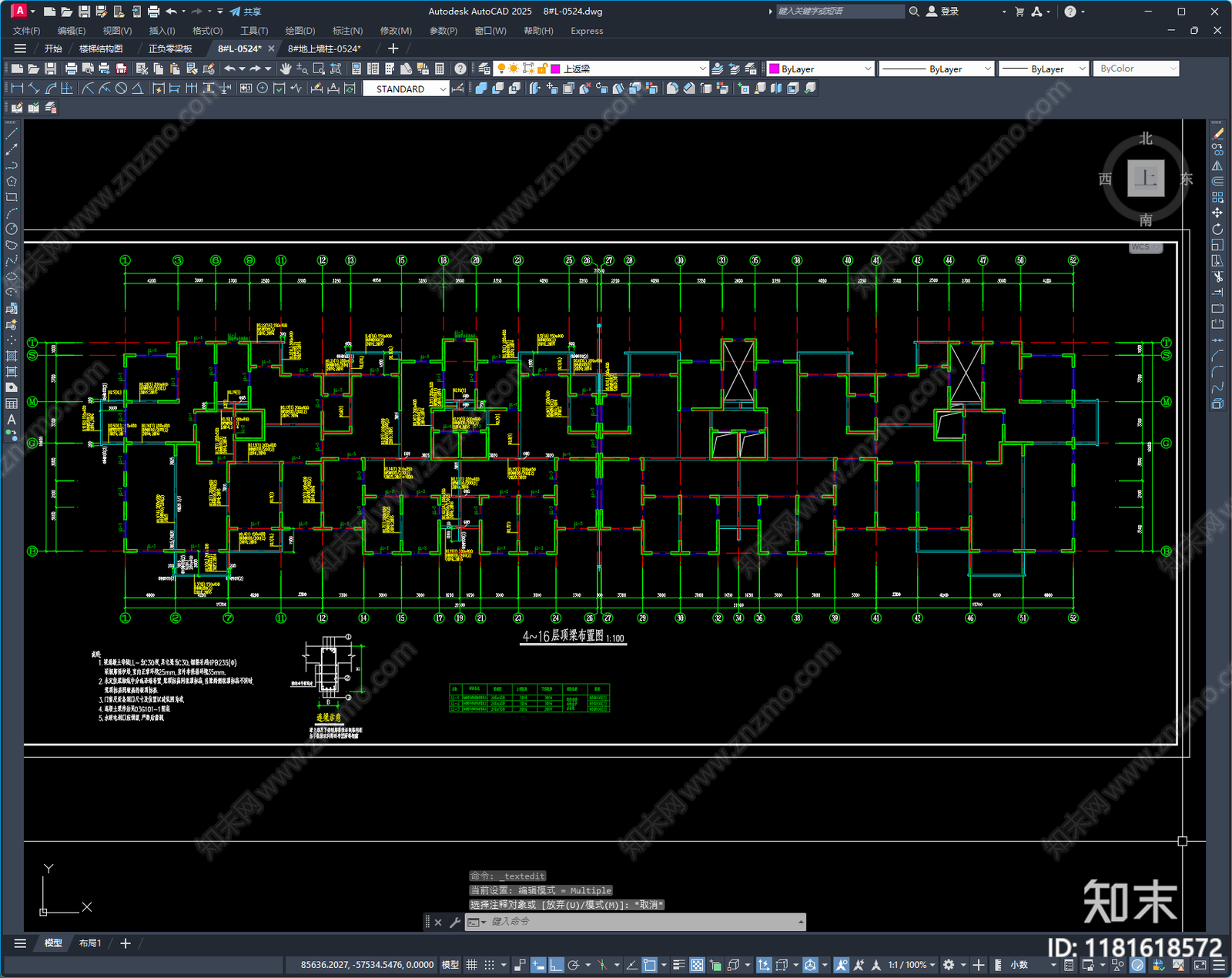1232x978 pixels.
Task: Select the Aligned dimension tool
Action: pos(34,89)
